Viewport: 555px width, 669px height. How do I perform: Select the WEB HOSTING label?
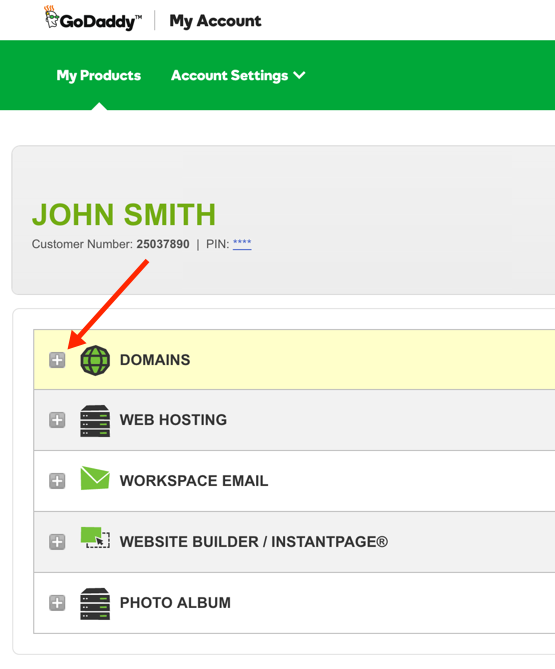tap(173, 420)
